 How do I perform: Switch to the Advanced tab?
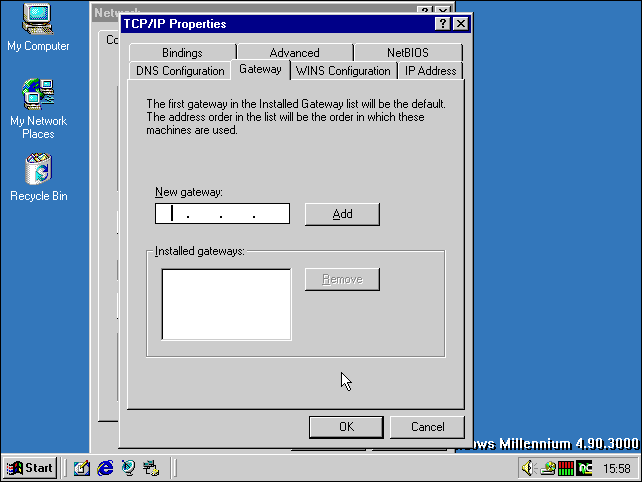pyautogui.click(x=294, y=52)
